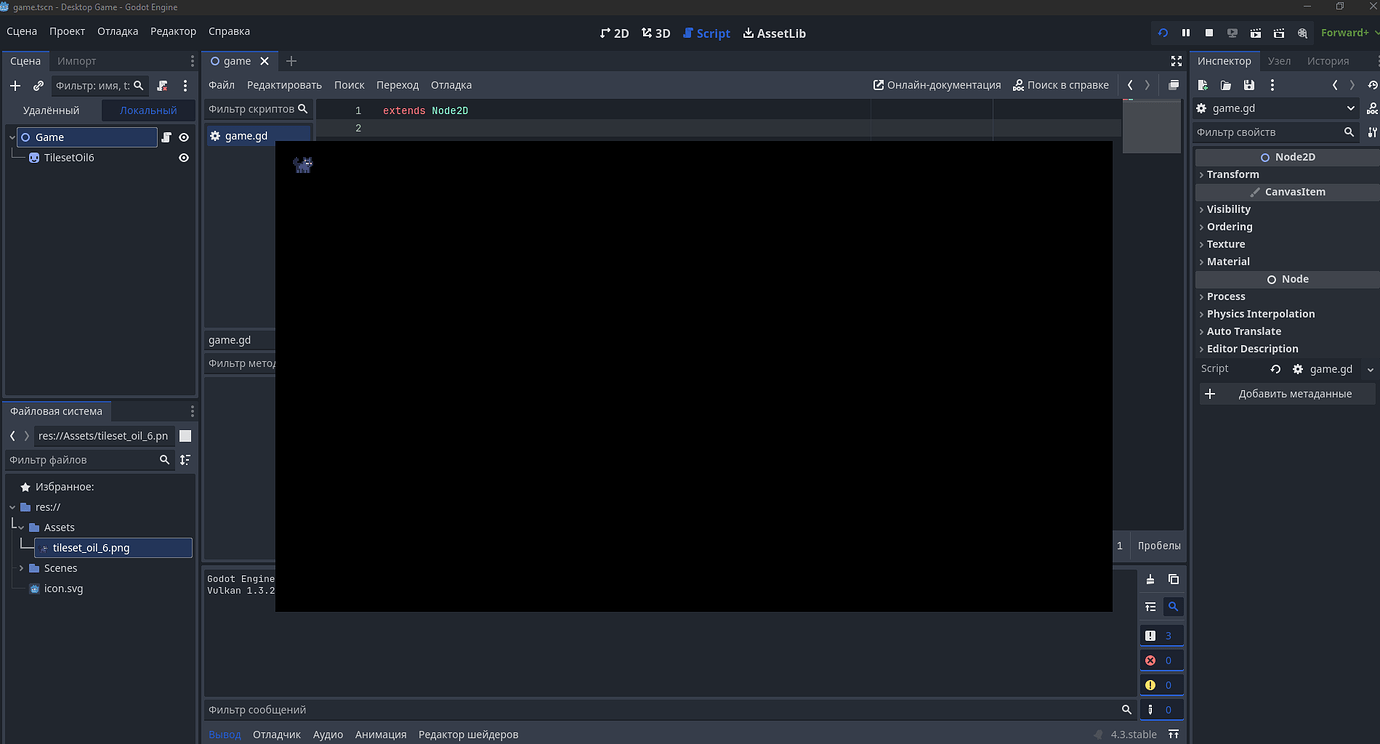Image resolution: width=1380 pixels, height=744 pixels.
Task: Open the script attached to Game node
Action: [166, 136]
